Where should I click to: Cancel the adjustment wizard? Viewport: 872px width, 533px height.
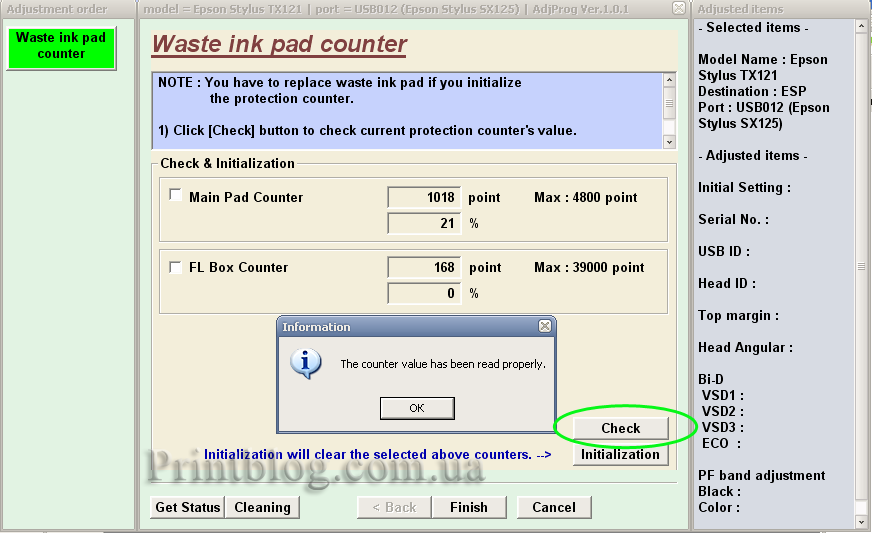(553, 507)
